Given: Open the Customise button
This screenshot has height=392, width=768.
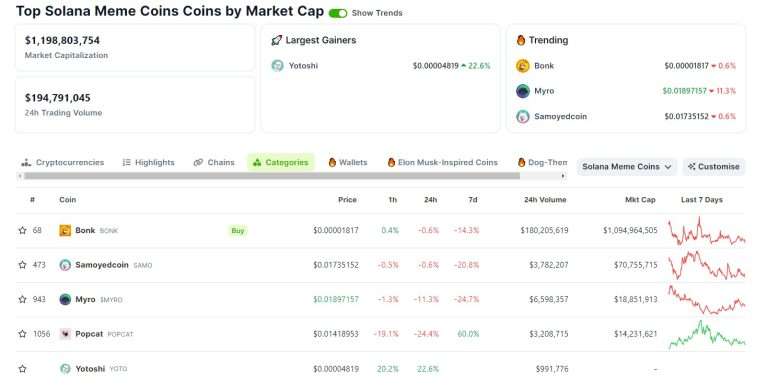Looking at the screenshot, I should (714, 167).
